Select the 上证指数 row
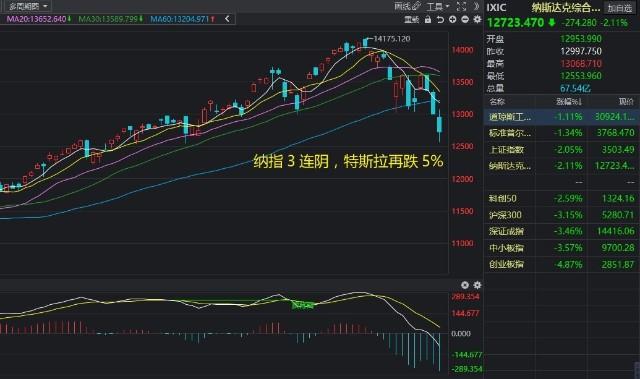 [x=562, y=150]
